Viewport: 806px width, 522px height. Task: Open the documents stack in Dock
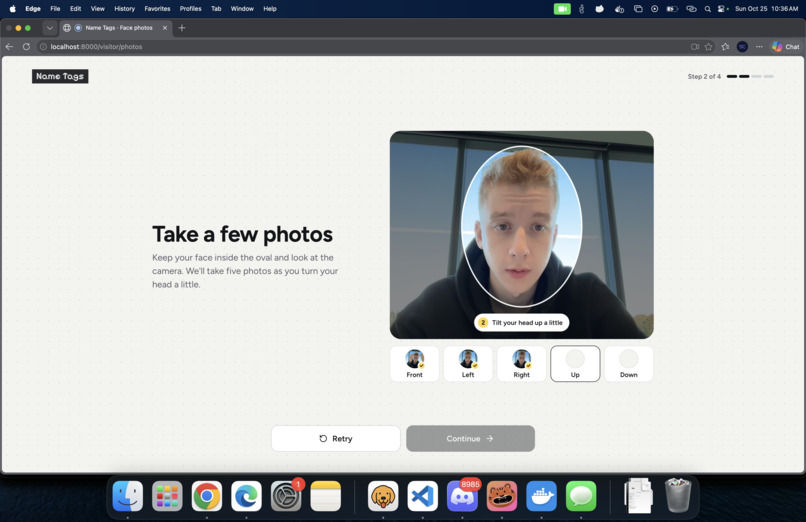point(638,496)
